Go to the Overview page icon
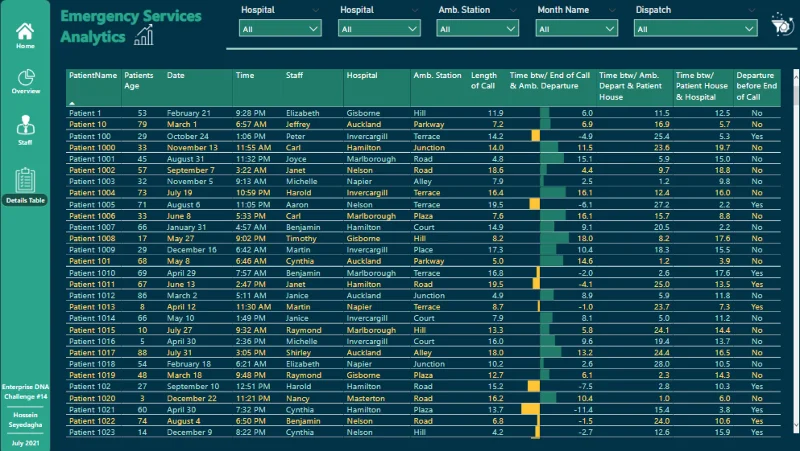The height and width of the screenshot is (451, 800). pyautogui.click(x=26, y=78)
